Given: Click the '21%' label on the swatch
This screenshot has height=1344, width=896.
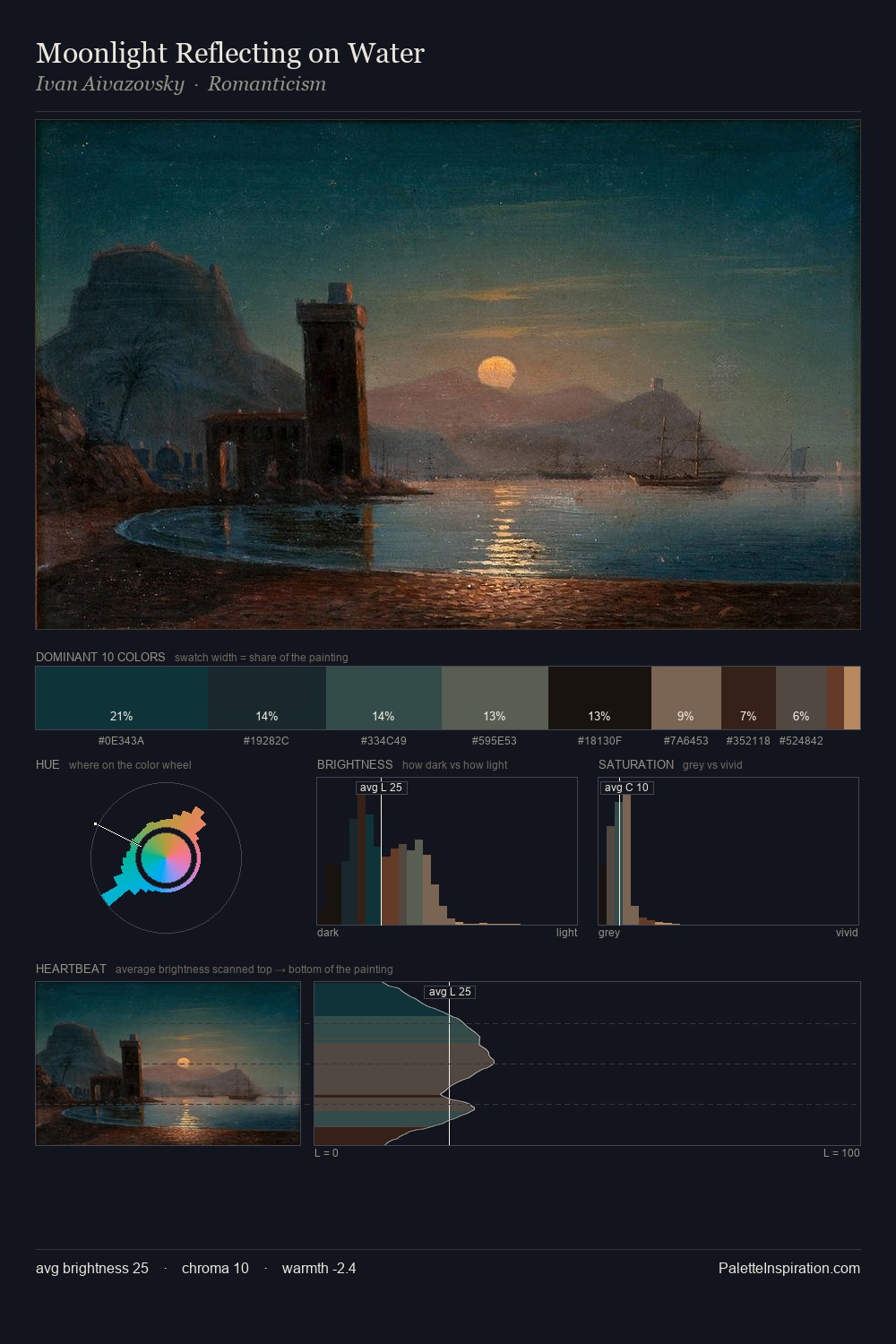Looking at the screenshot, I should pos(122,716).
